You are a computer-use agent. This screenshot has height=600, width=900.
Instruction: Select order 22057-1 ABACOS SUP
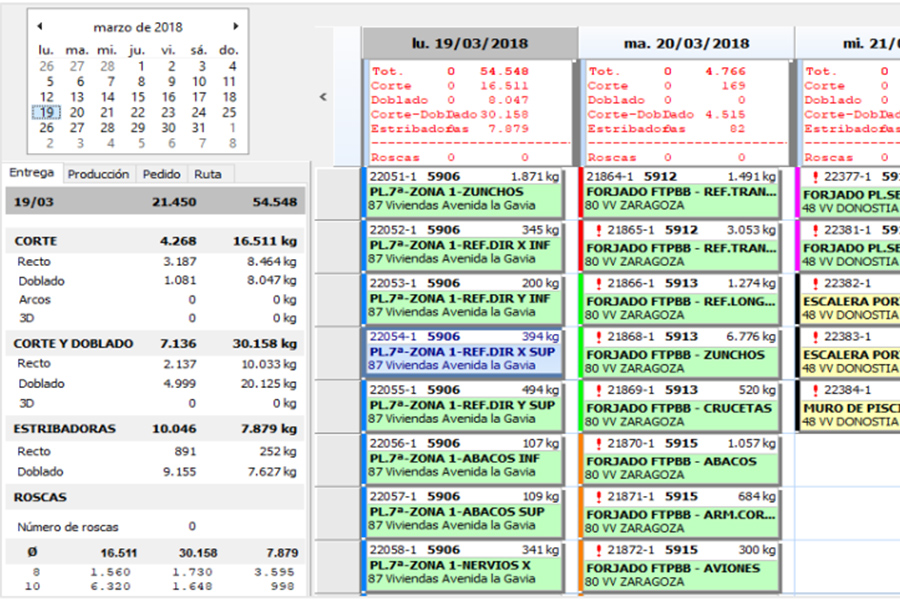(464, 512)
